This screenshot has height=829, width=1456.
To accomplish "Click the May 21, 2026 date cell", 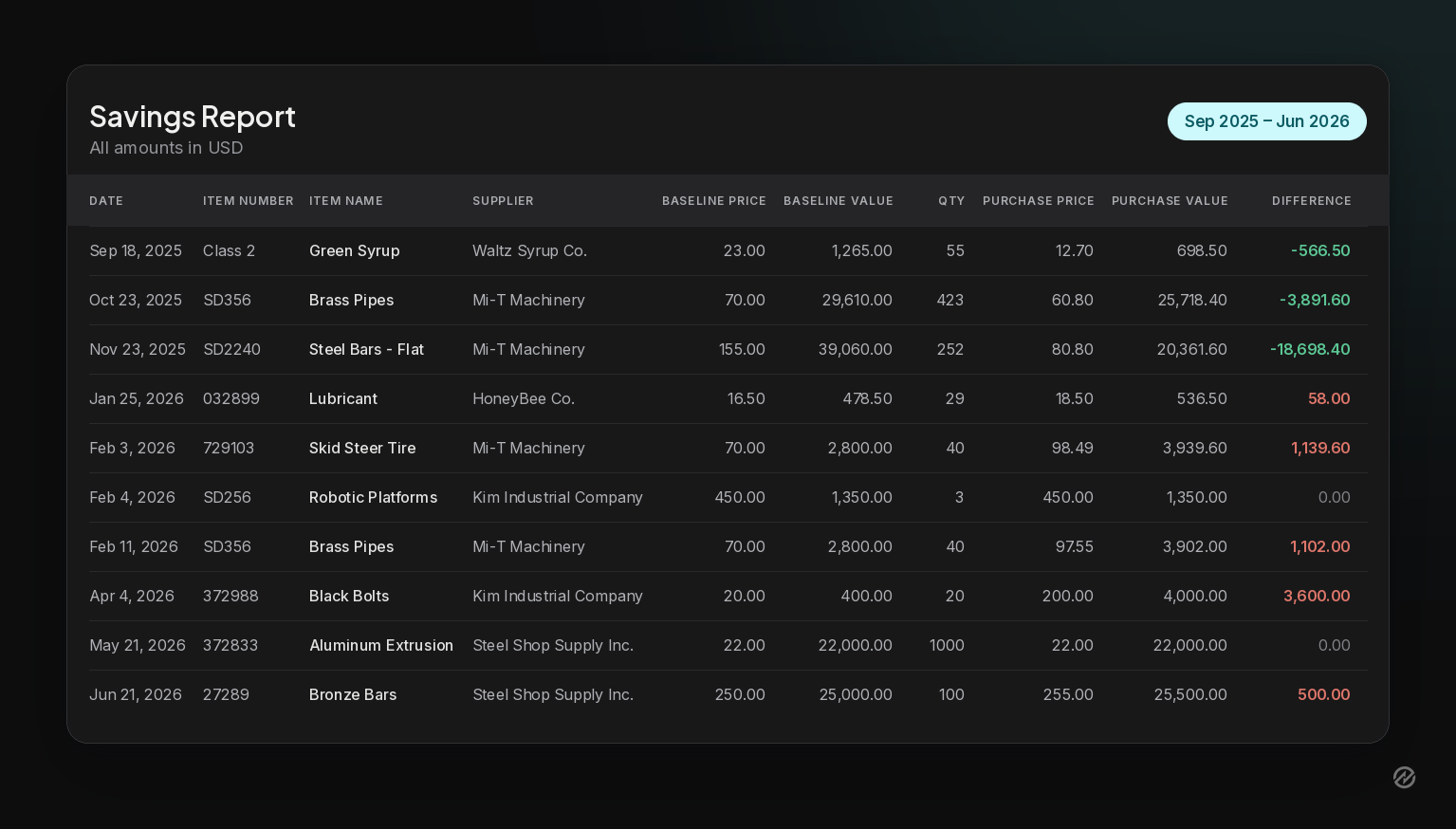I will click(x=138, y=645).
